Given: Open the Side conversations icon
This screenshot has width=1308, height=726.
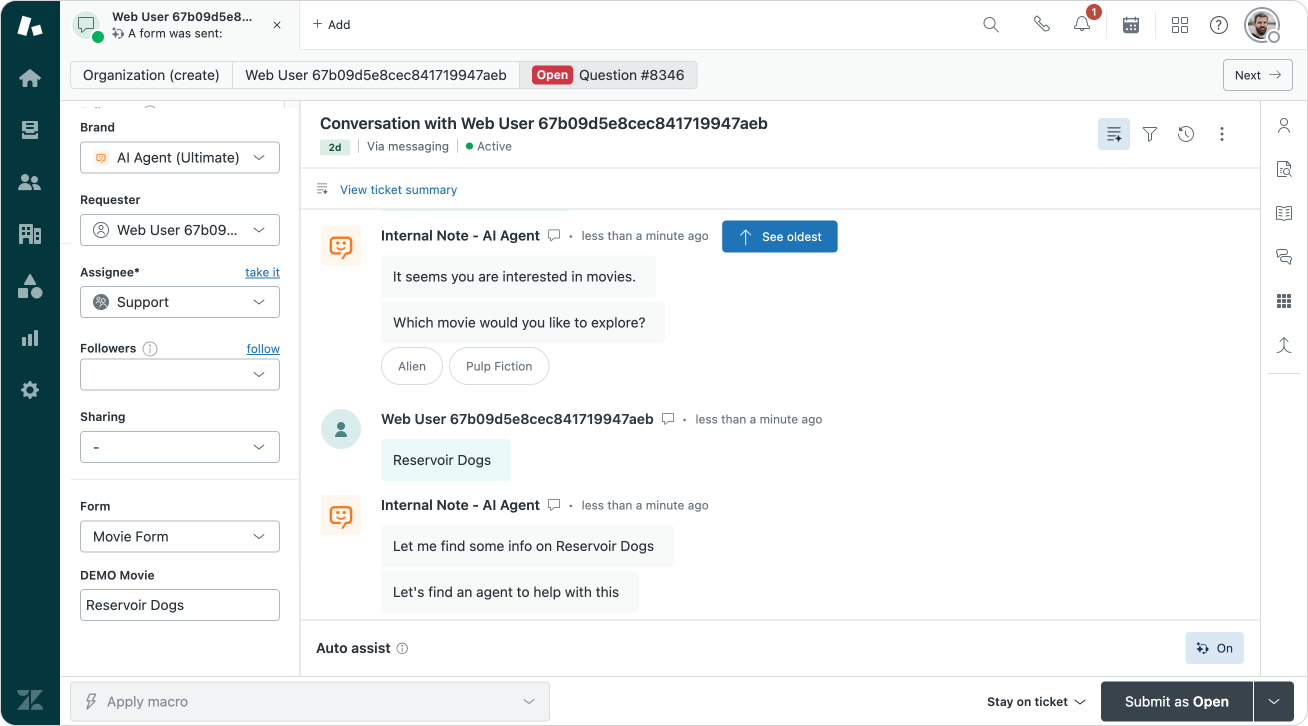Looking at the screenshot, I should tap(1284, 257).
